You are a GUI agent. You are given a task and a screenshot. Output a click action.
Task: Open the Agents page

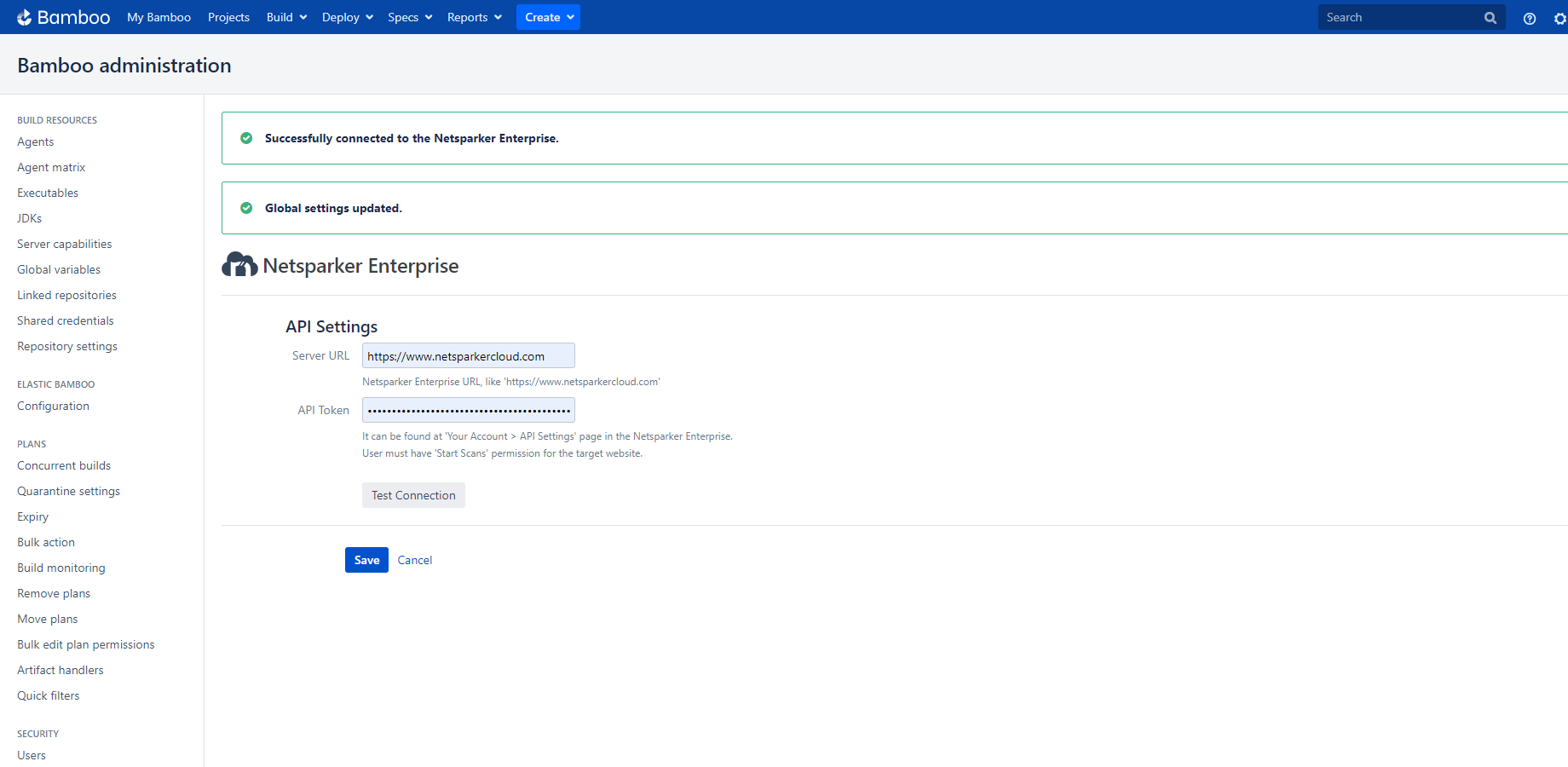click(x=36, y=141)
